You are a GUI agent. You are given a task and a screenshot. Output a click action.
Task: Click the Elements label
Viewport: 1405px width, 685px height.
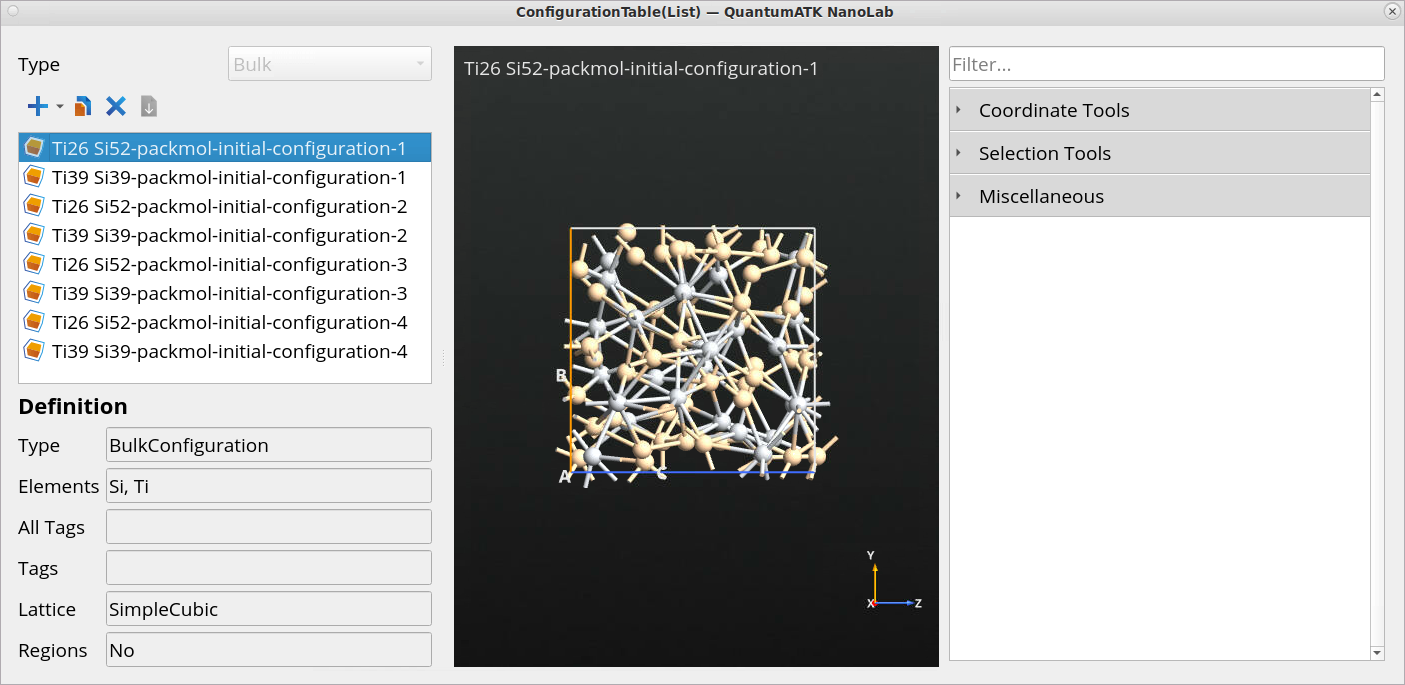tap(59, 486)
